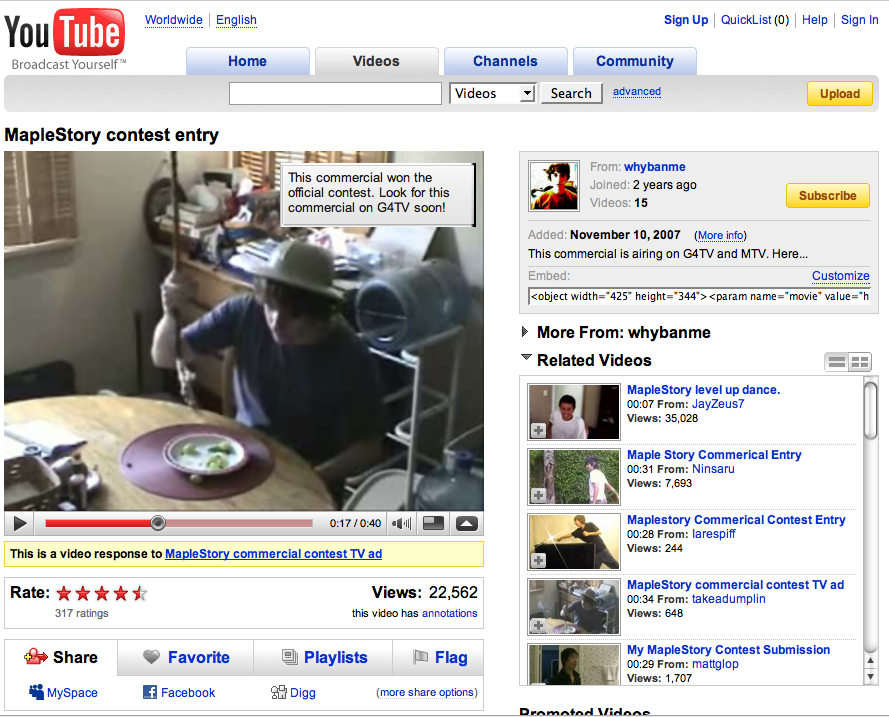Click the annotations link
The height and width of the screenshot is (717, 889).
pyautogui.click(x=450, y=613)
